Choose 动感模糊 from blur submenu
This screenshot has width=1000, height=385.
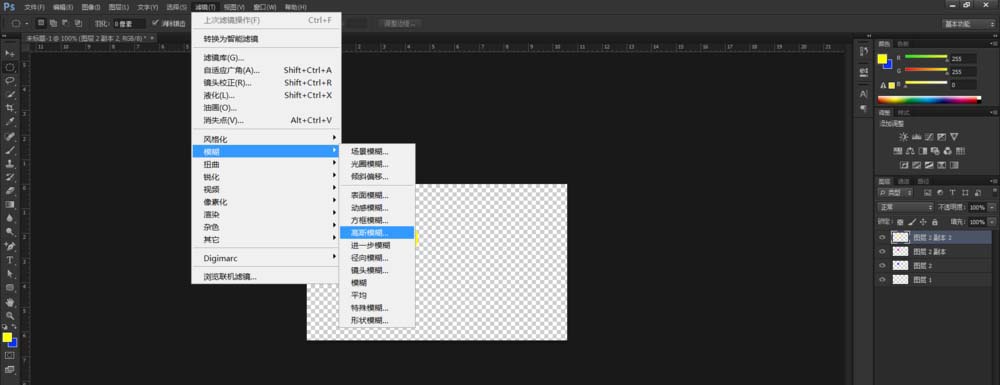[376, 208]
